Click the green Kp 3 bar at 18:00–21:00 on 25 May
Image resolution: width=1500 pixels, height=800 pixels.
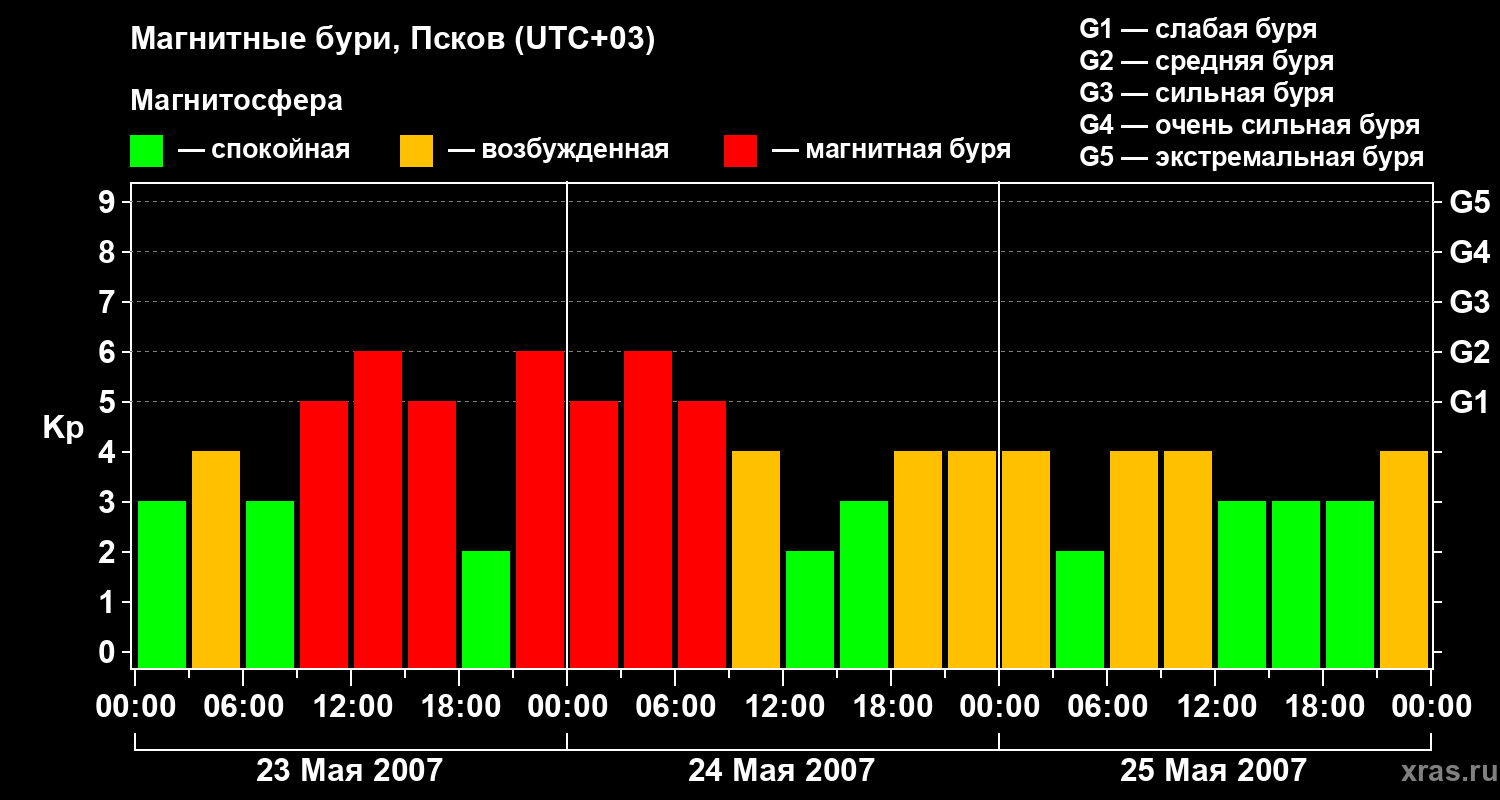click(1350, 584)
